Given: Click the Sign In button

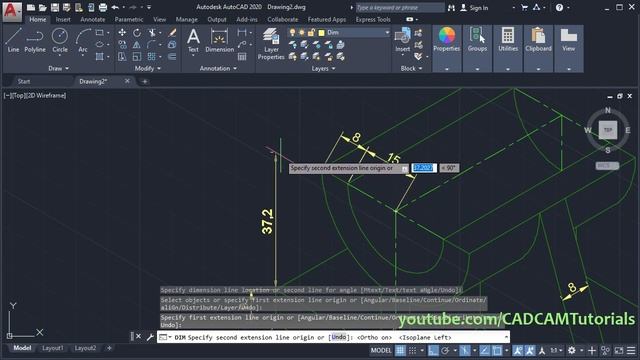Looking at the screenshot, I should pyautogui.click(x=474, y=8).
